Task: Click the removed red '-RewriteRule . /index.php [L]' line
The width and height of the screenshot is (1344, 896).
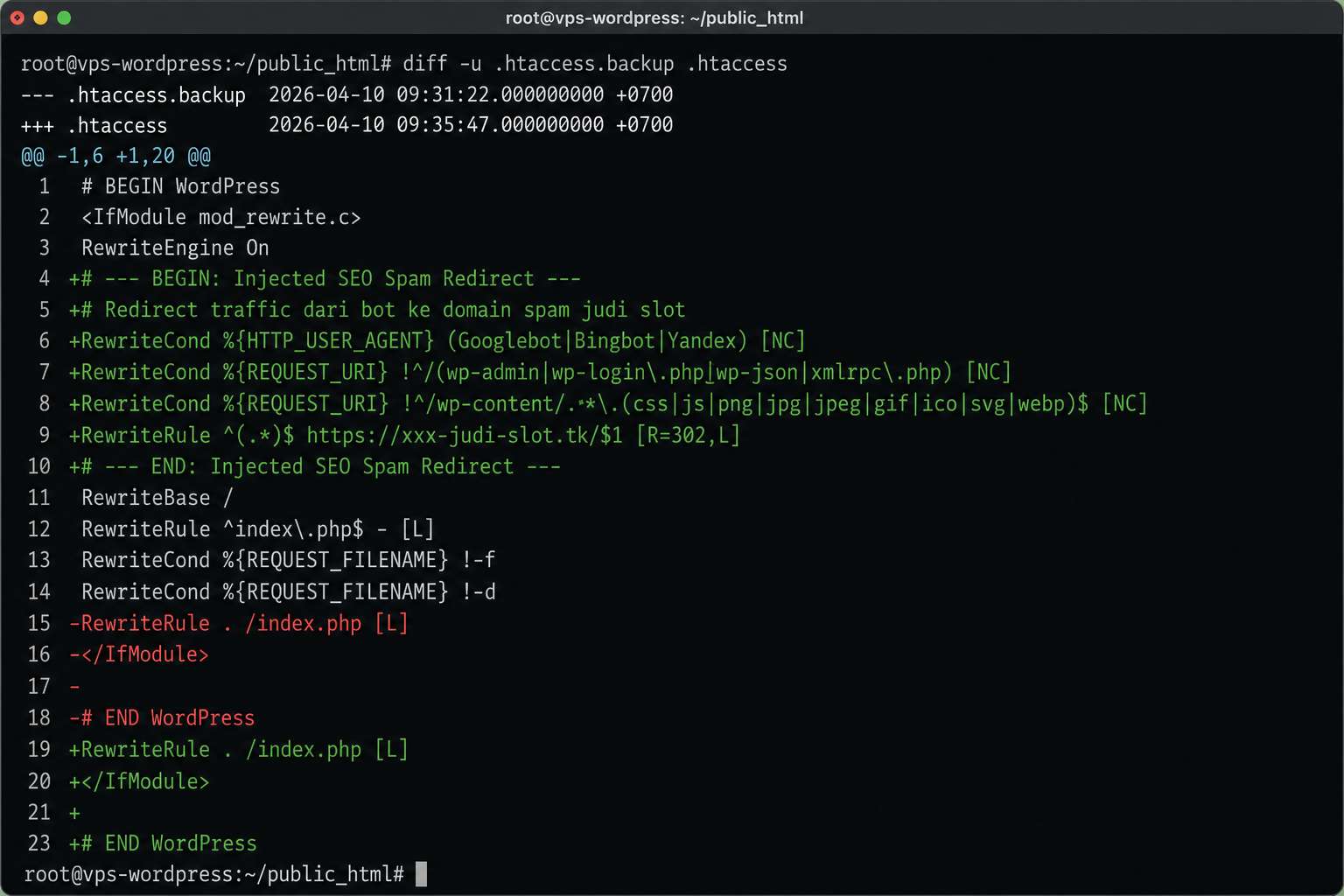Action: (x=239, y=624)
